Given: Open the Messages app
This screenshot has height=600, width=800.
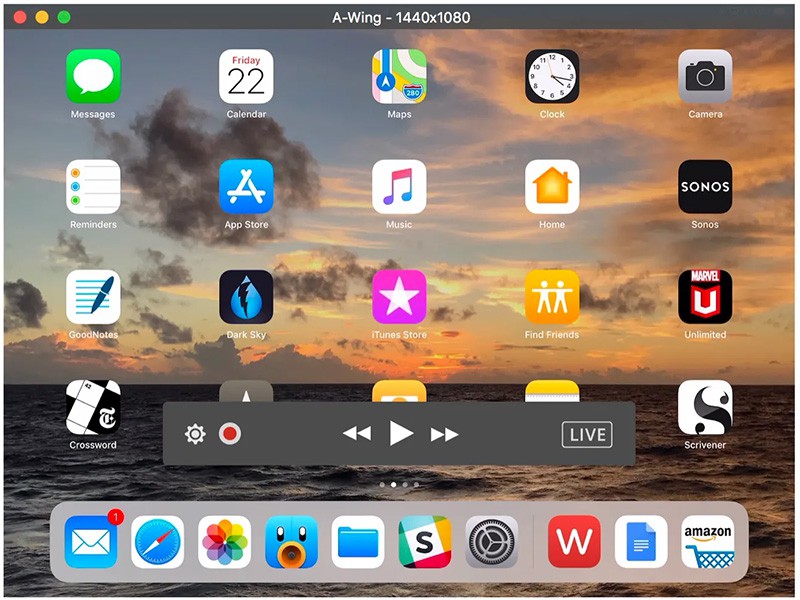Looking at the screenshot, I should pos(93,77).
